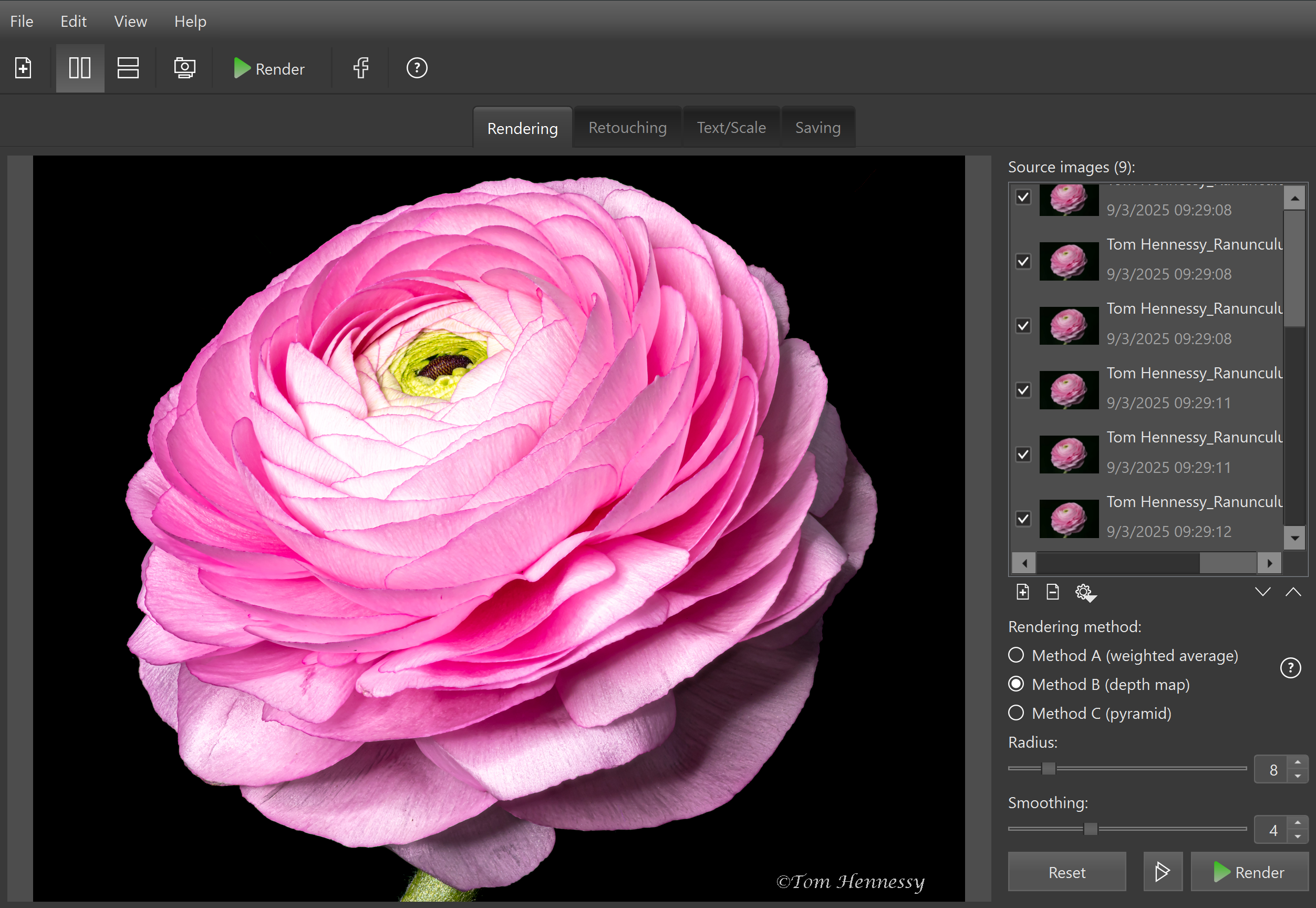Image resolution: width=1316 pixels, height=908 pixels.
Task: Move source image down with chevron
Action: [1262, 592]
